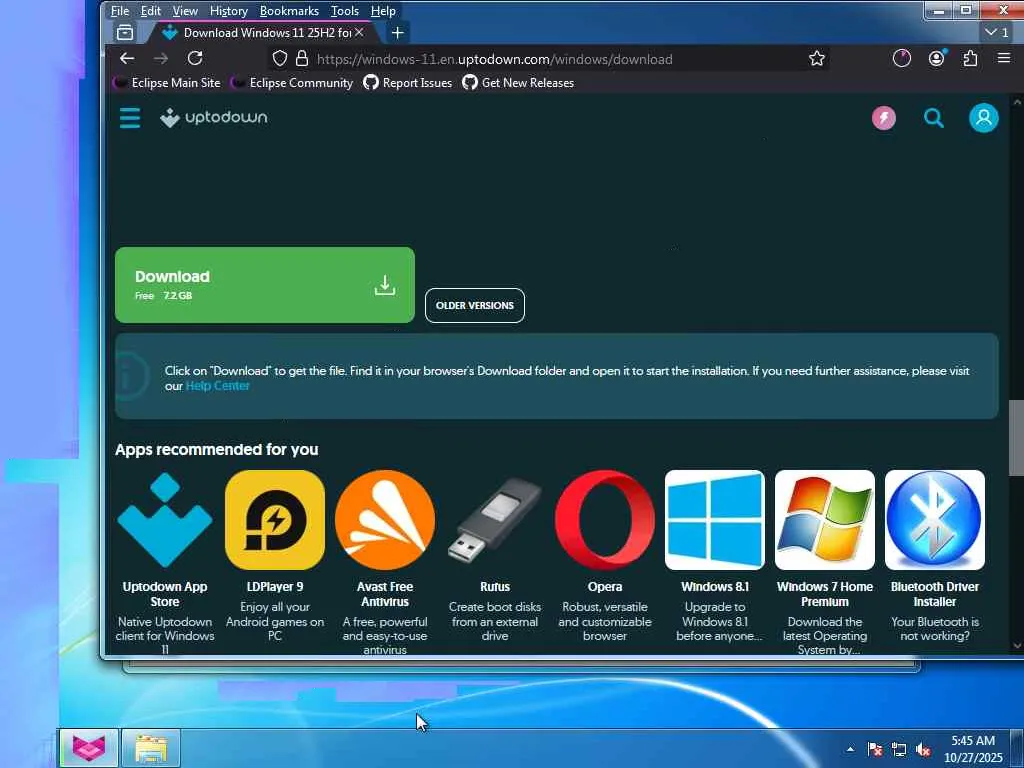Image resolution: width=1024 pixels, height=768 pixels.
Task: Open the tab overview icon left of the tab
Action: click(125, 33)
